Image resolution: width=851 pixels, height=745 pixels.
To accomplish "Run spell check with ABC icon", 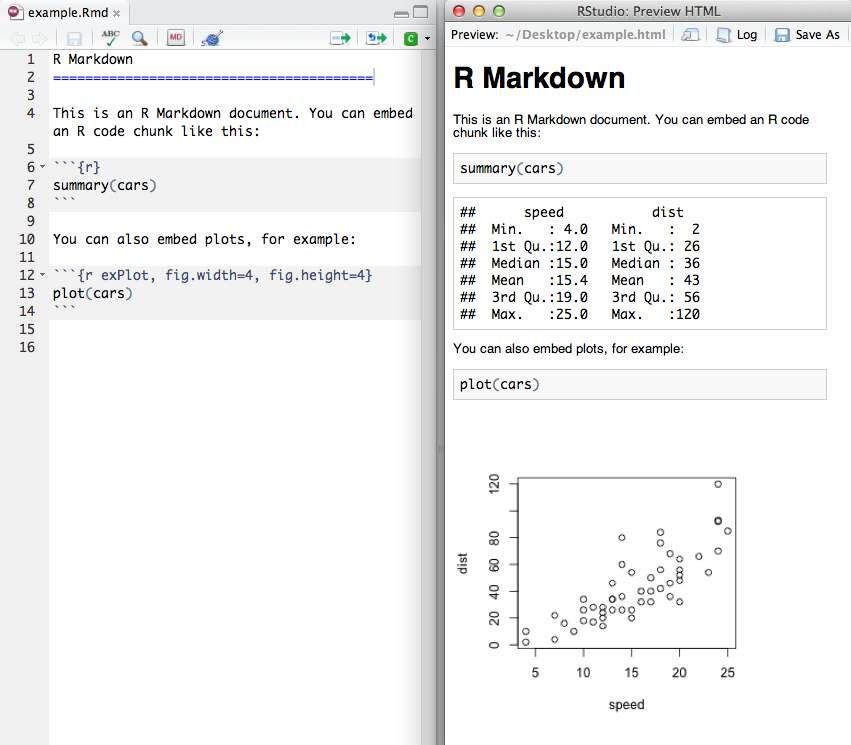I will click(x=110, y=38).
